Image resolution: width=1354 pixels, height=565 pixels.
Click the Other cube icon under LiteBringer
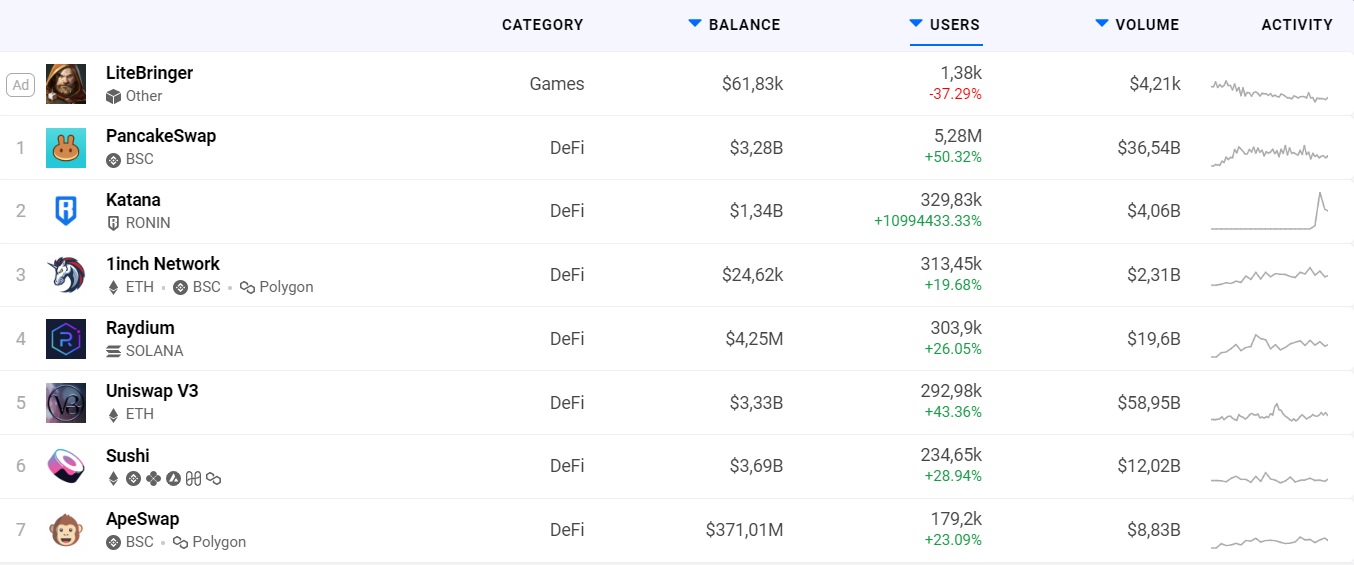[x=113, y=97]
